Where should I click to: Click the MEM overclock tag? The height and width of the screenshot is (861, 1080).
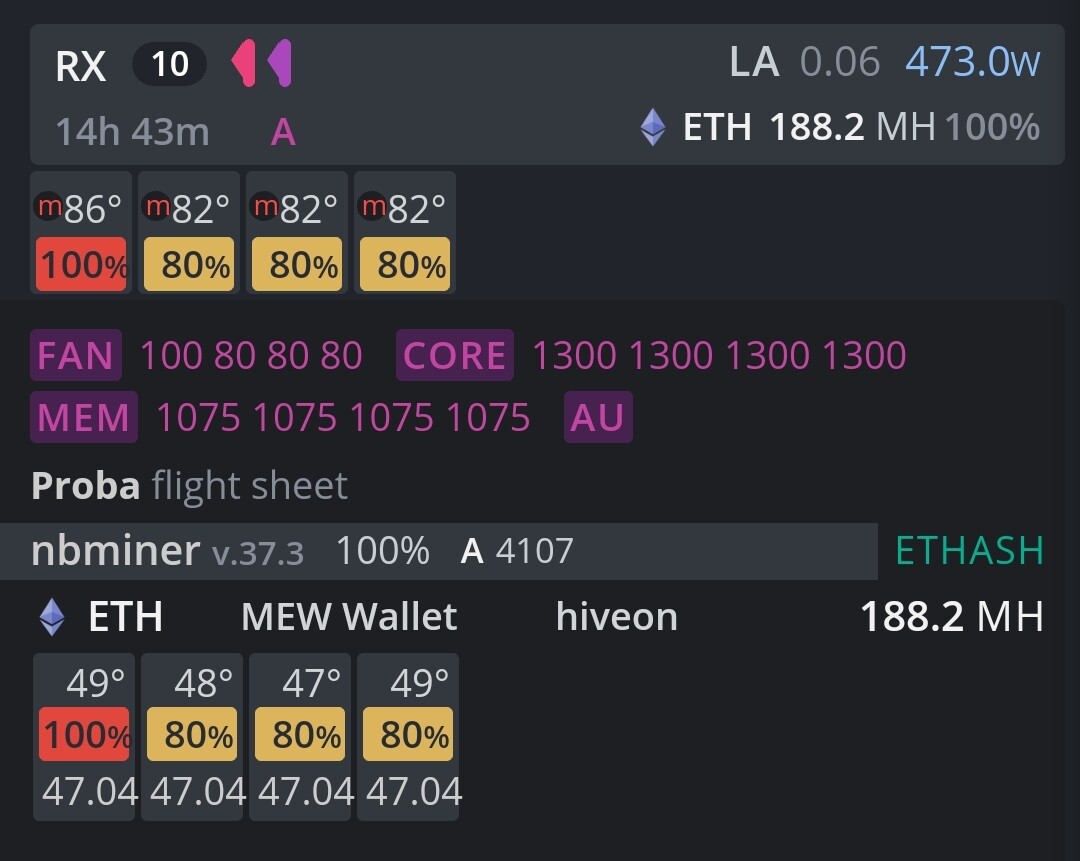point(83,417)
